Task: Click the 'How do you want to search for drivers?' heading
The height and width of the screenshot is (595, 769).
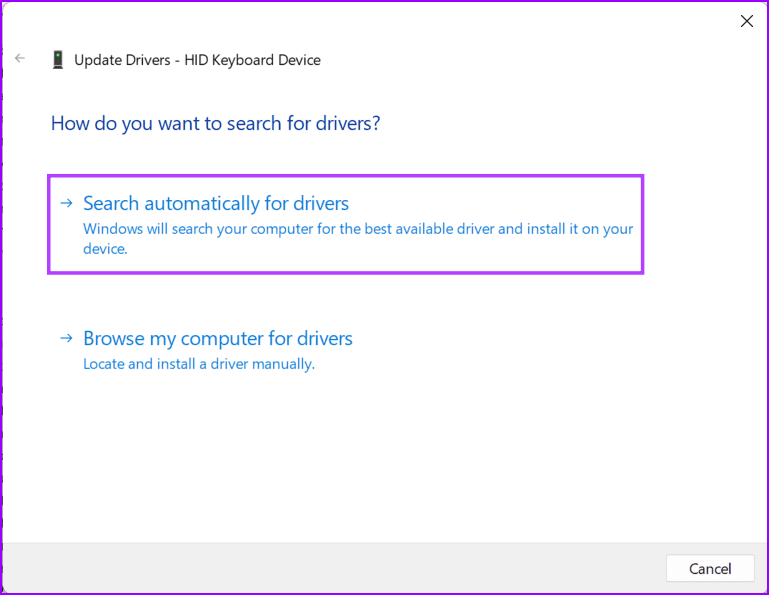Action: click(215, 123)
